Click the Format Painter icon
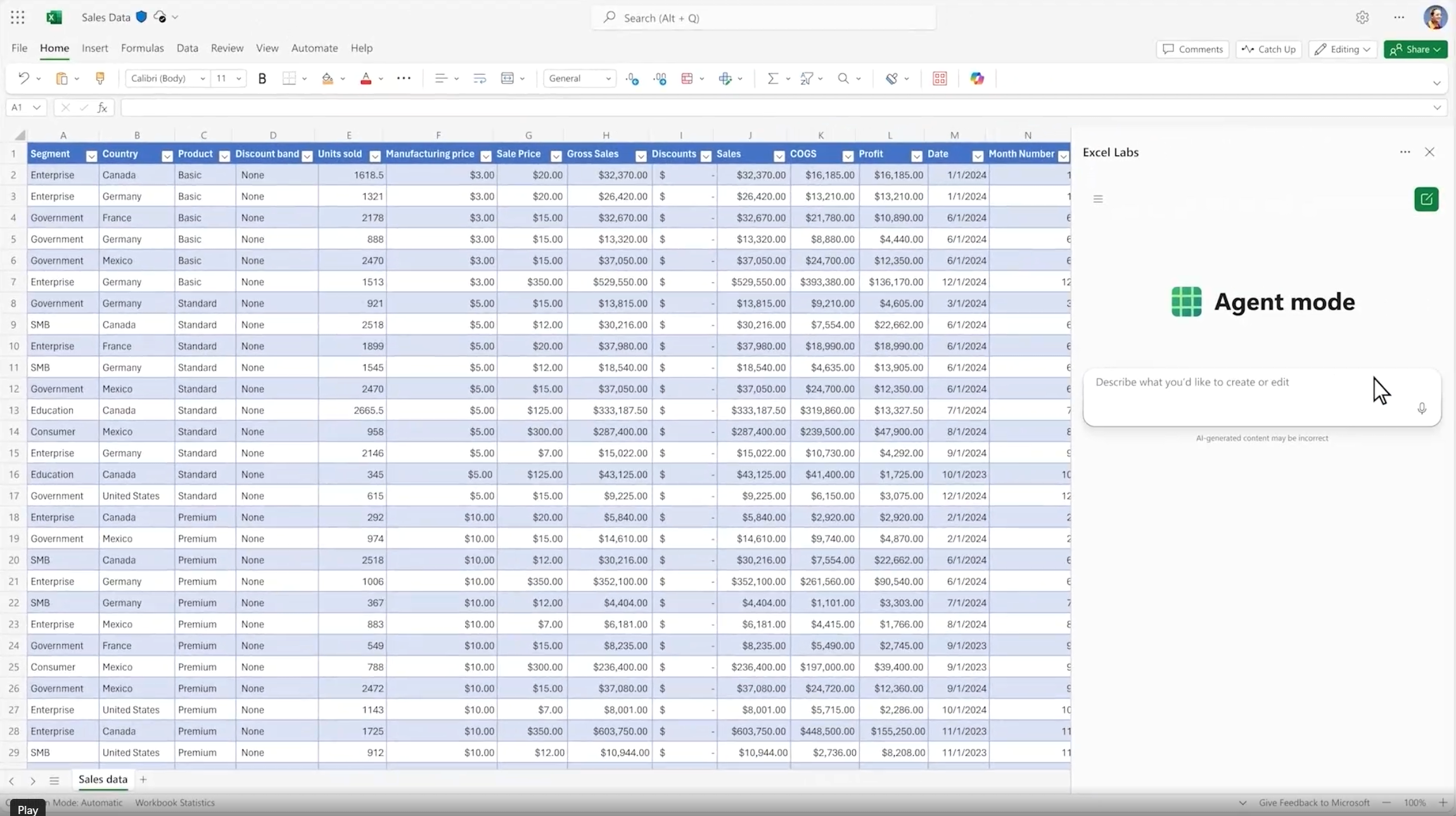1456x816 pixels. [x=99, y=78]
